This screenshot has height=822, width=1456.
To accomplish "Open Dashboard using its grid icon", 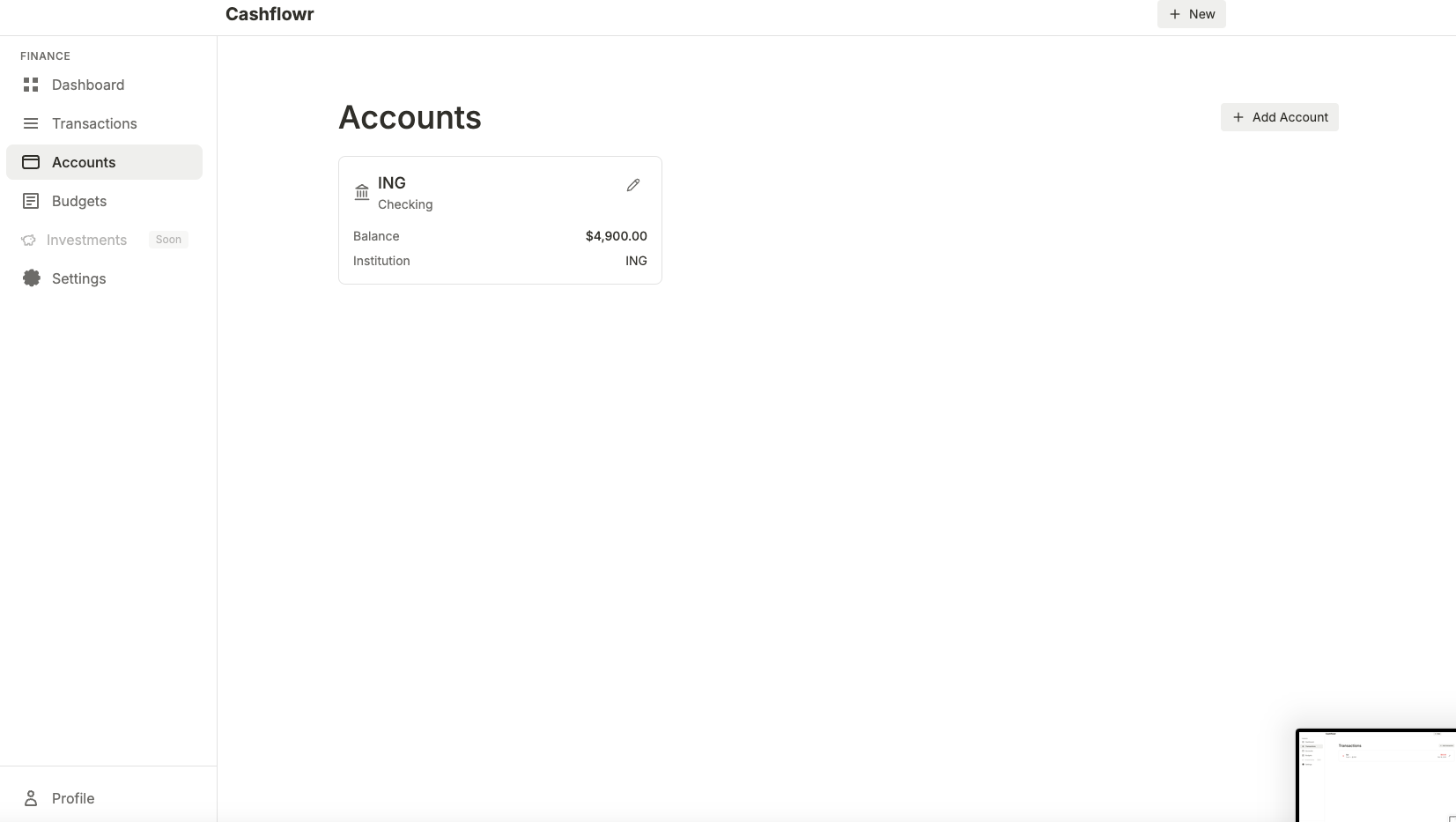I will 31,85.
